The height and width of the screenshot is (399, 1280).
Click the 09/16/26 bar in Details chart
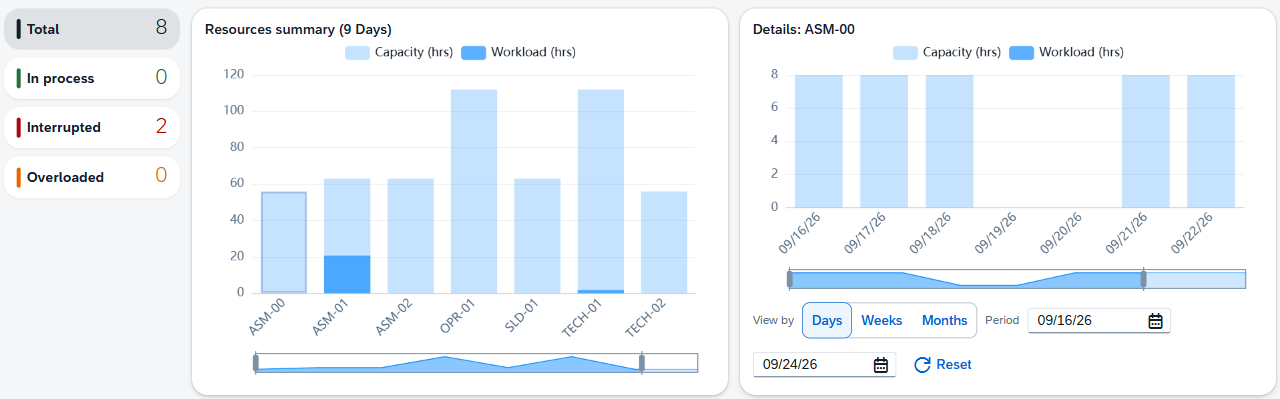tap(819, 141)
